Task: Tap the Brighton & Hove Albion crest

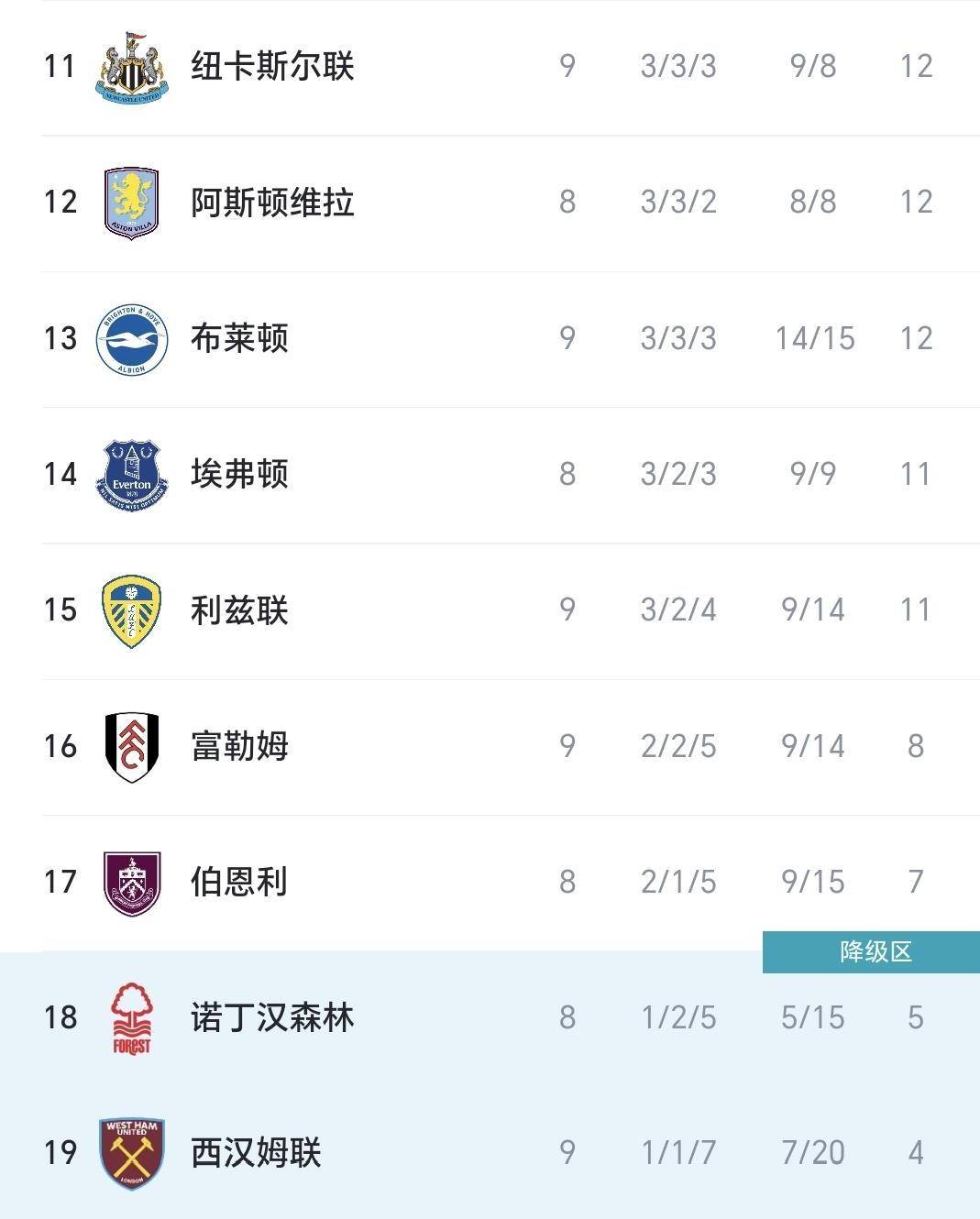Action: tap(131, 339)
